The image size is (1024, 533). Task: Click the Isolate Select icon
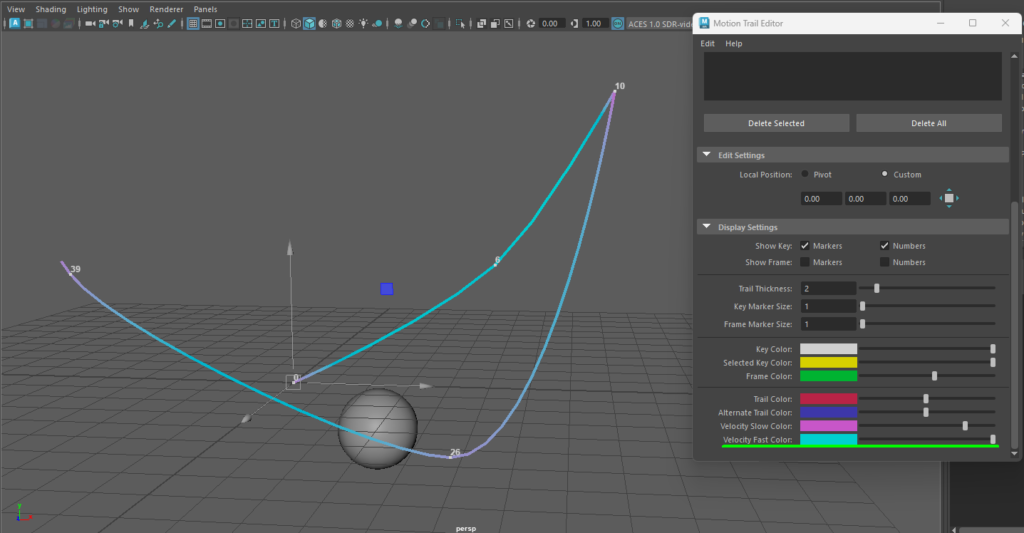coord(460,23)
